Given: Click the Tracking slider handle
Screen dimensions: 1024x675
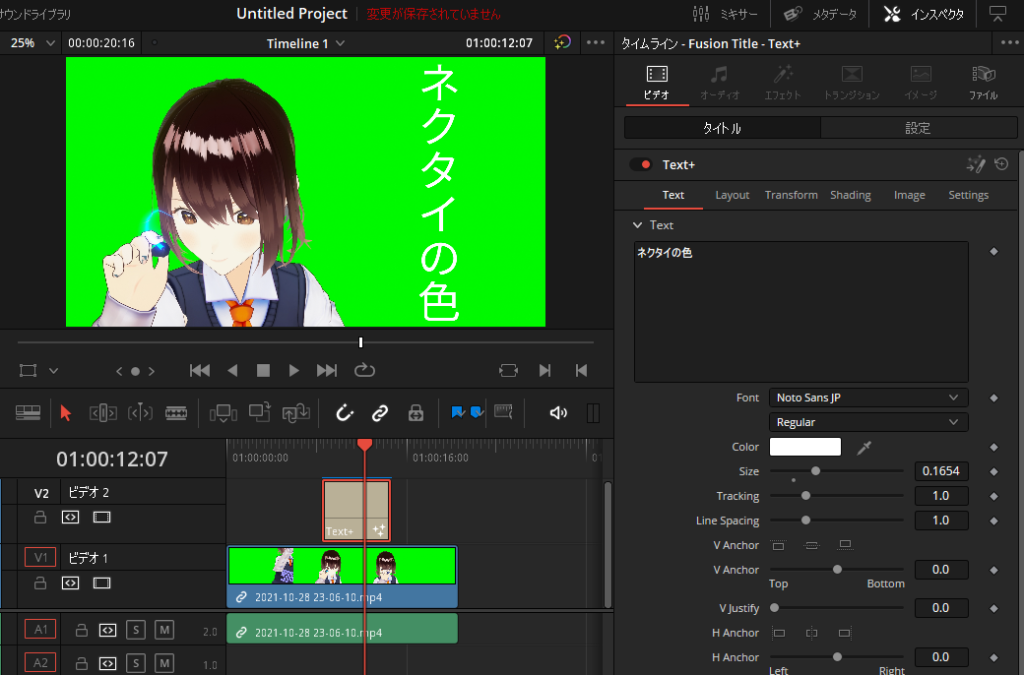Looking at the screenshot, I should [x=806, y=495].
